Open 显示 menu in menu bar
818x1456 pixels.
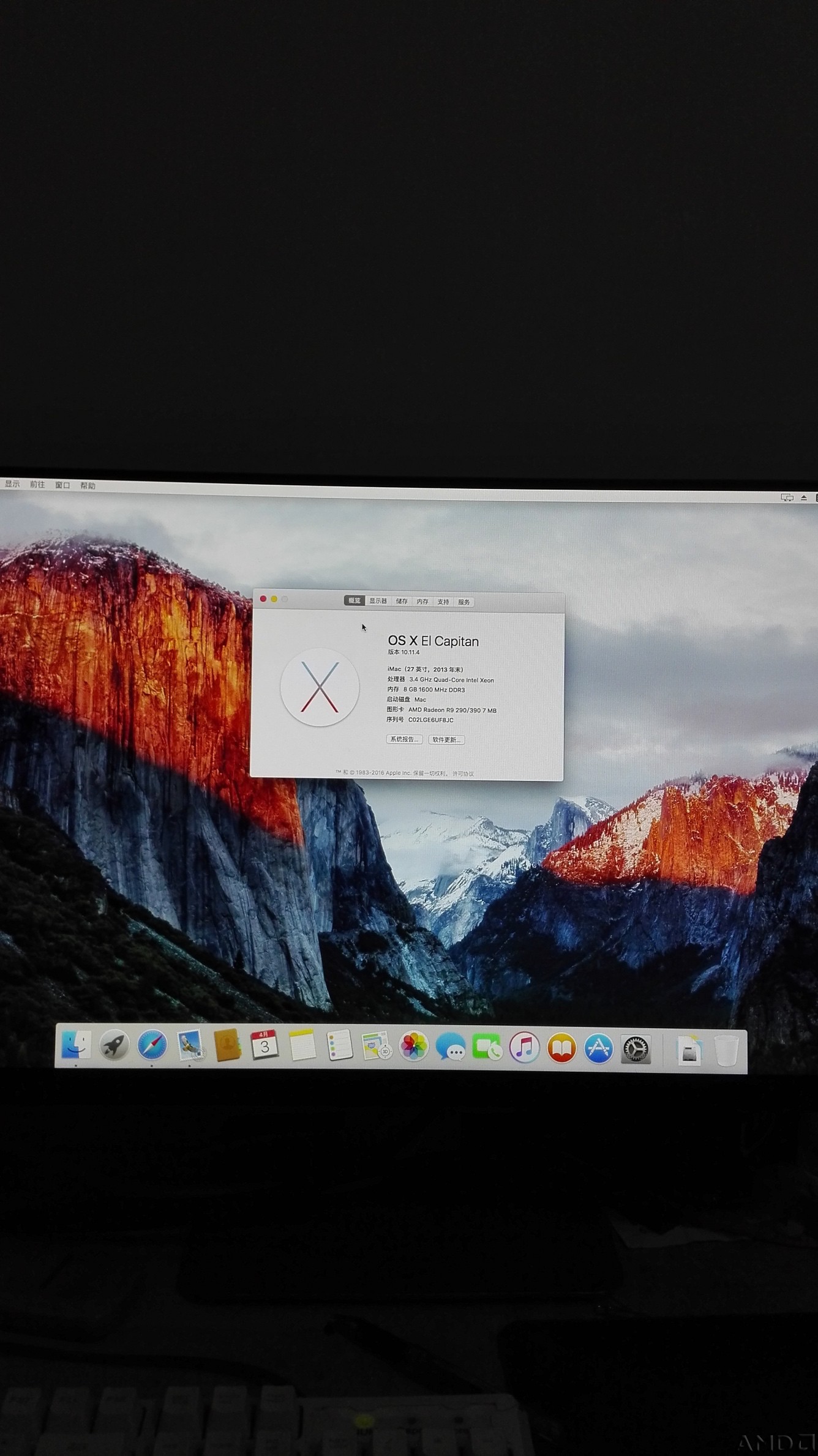[x=12, y=484]
